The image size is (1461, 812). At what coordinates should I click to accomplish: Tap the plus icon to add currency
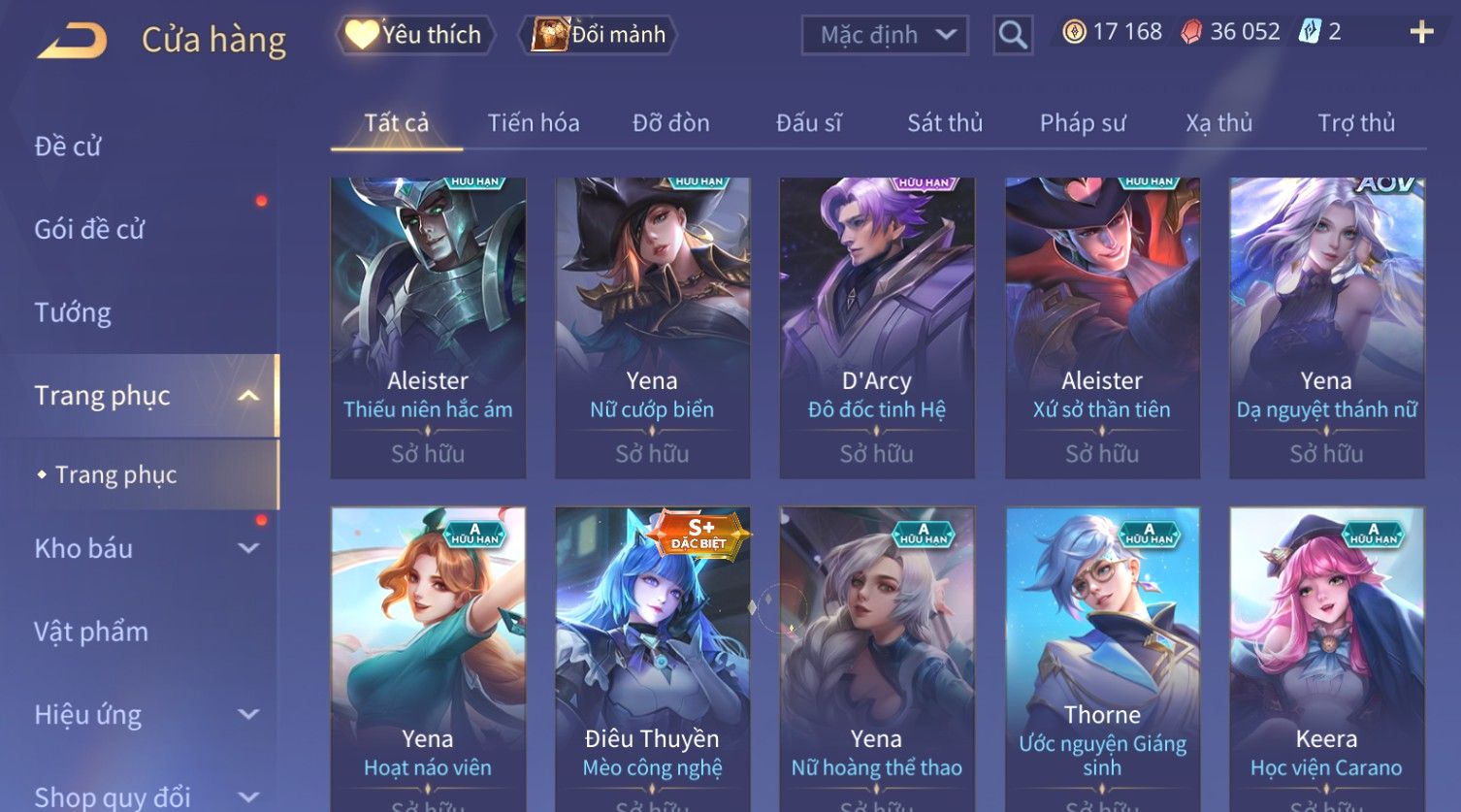tap(1421, 32)
